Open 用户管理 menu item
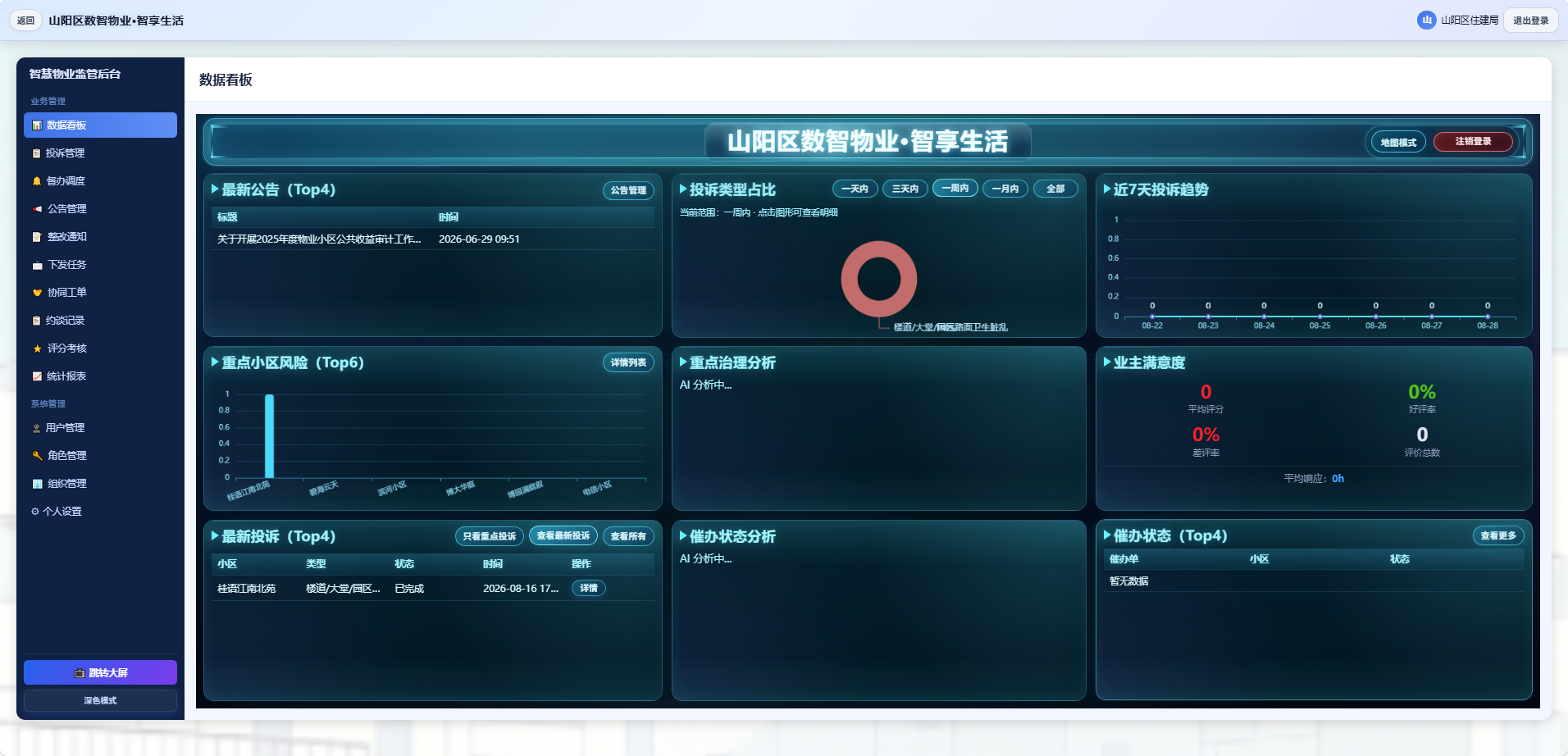The image size is (1568, 756). [x=100, y=428]
